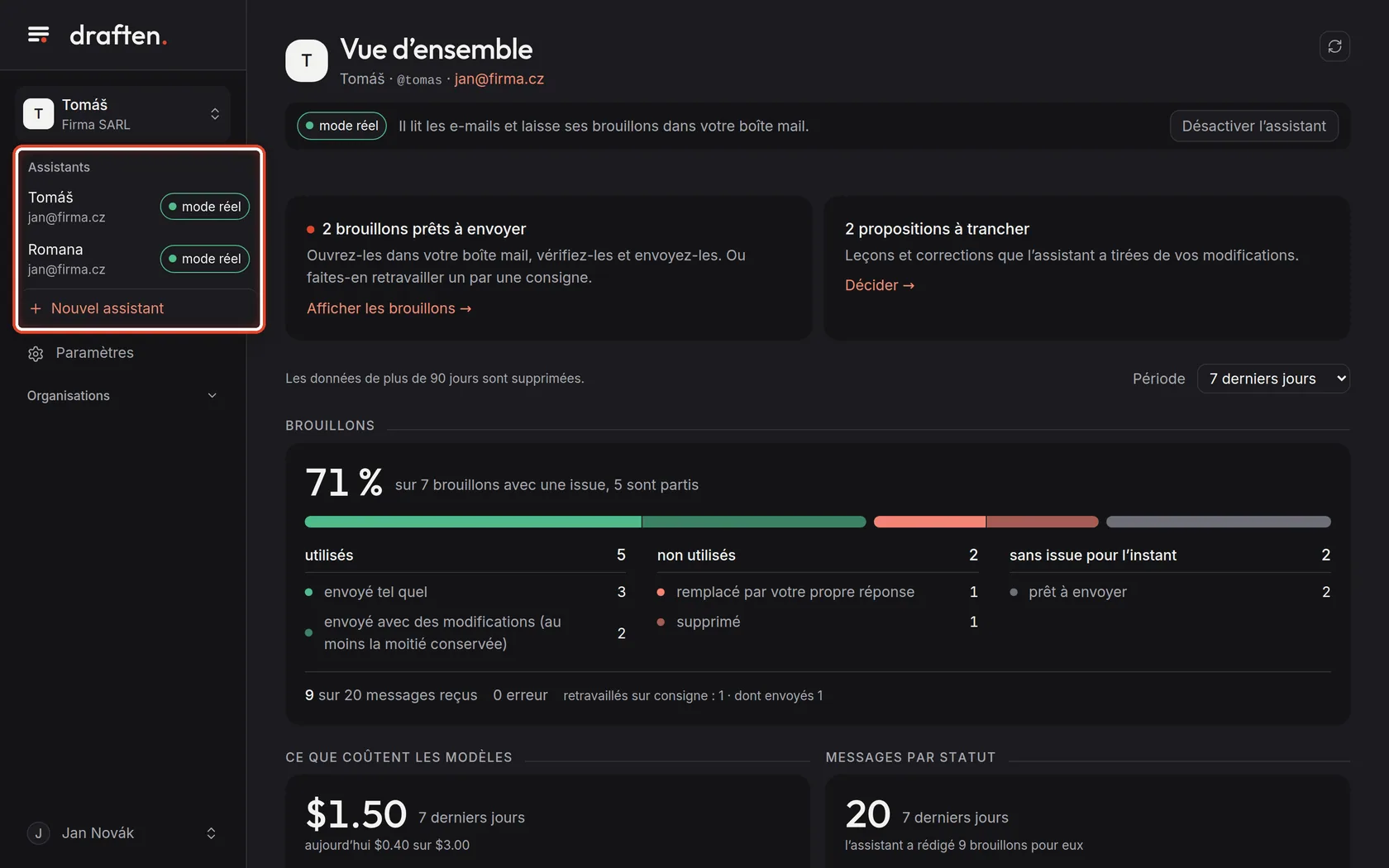This screenshot has height=868, width=1389.
Task: Click the 'prêt à envoyer' row
Action: pyautogui.click(x=1170, y=592)
